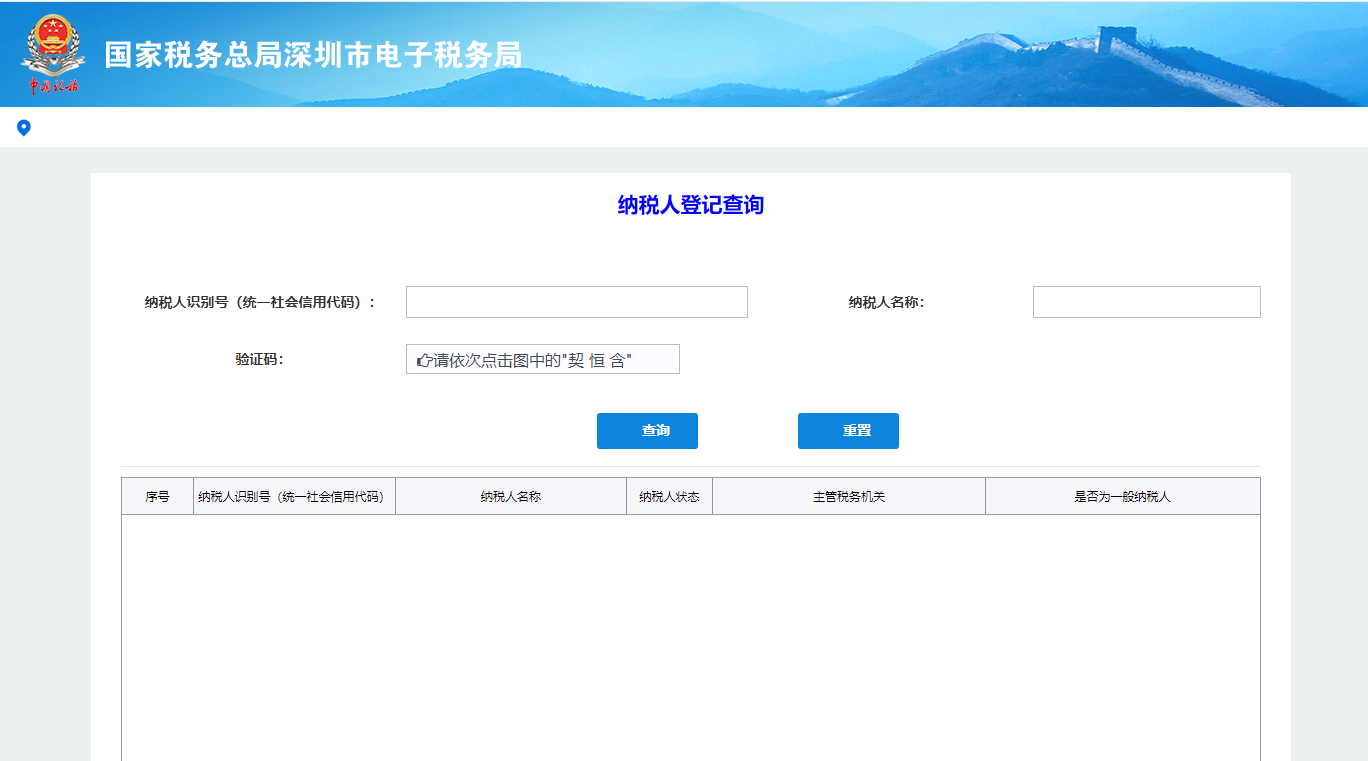Click the 是否为一般纳税人 column header
This screenshot has height=761, width=1368.
1122,495
